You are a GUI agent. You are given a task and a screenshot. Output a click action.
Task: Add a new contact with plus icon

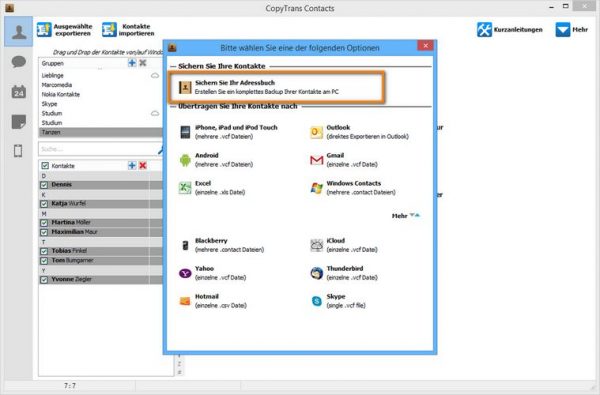click(132, 165)
